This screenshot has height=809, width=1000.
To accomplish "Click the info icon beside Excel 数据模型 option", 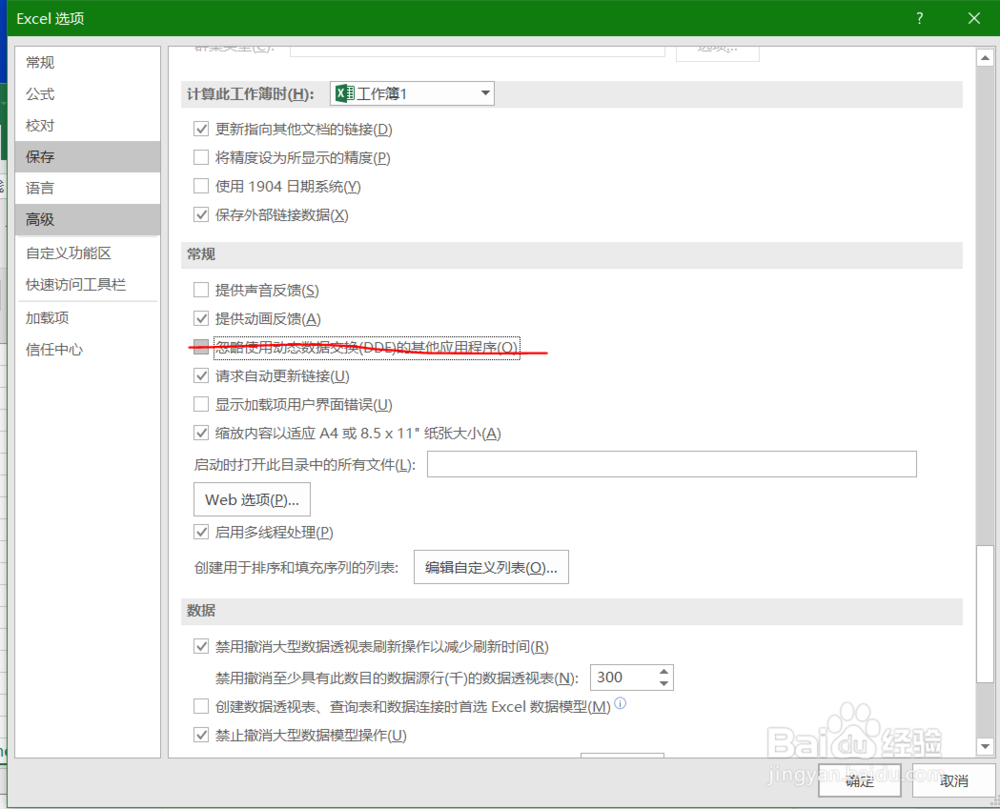I will click(x=620, y=704).
